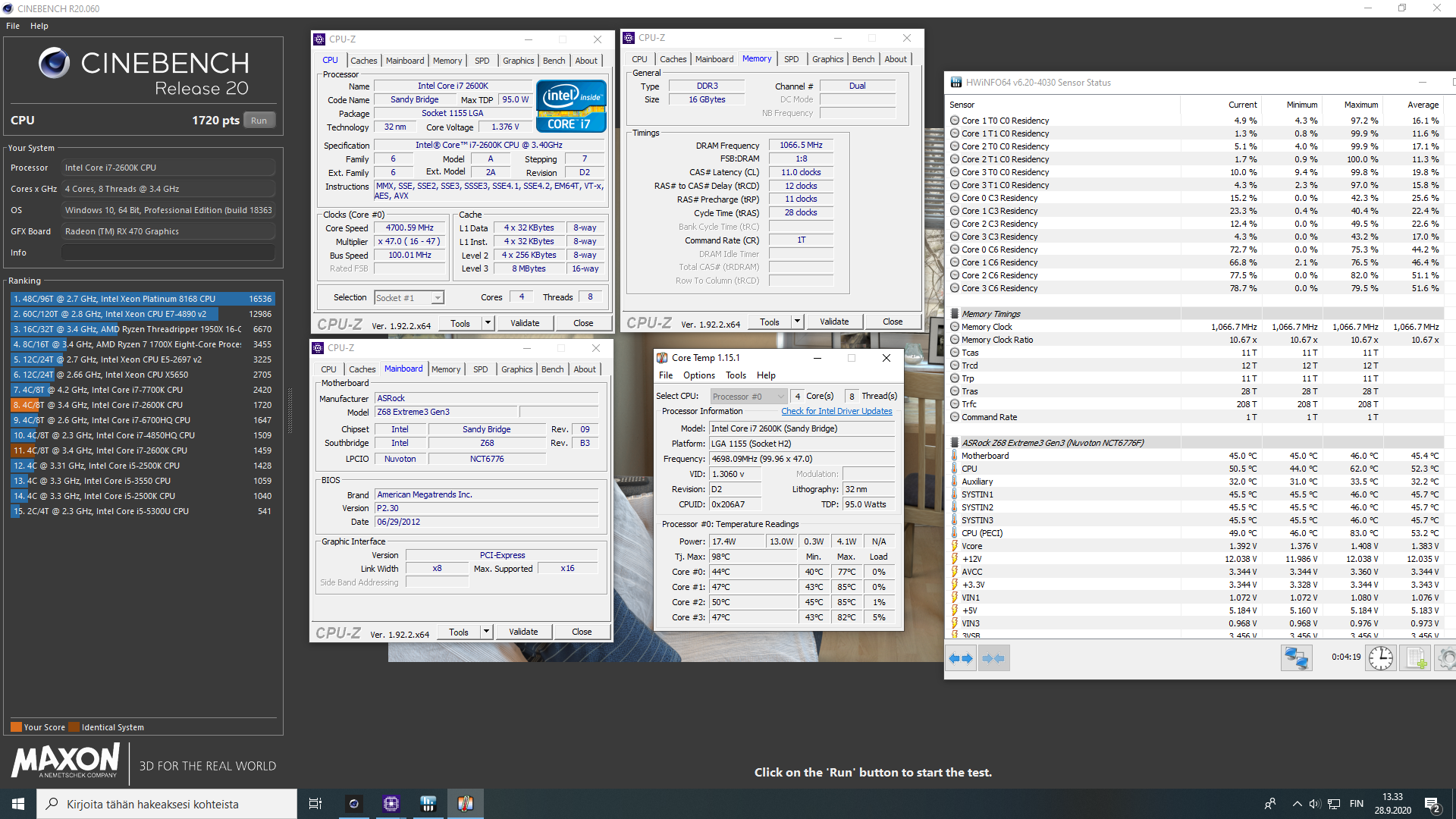The image size is (1456, 819).
Task: Switch to About tab in CPU-Z CPU window
Action: (x=586, y=61)
